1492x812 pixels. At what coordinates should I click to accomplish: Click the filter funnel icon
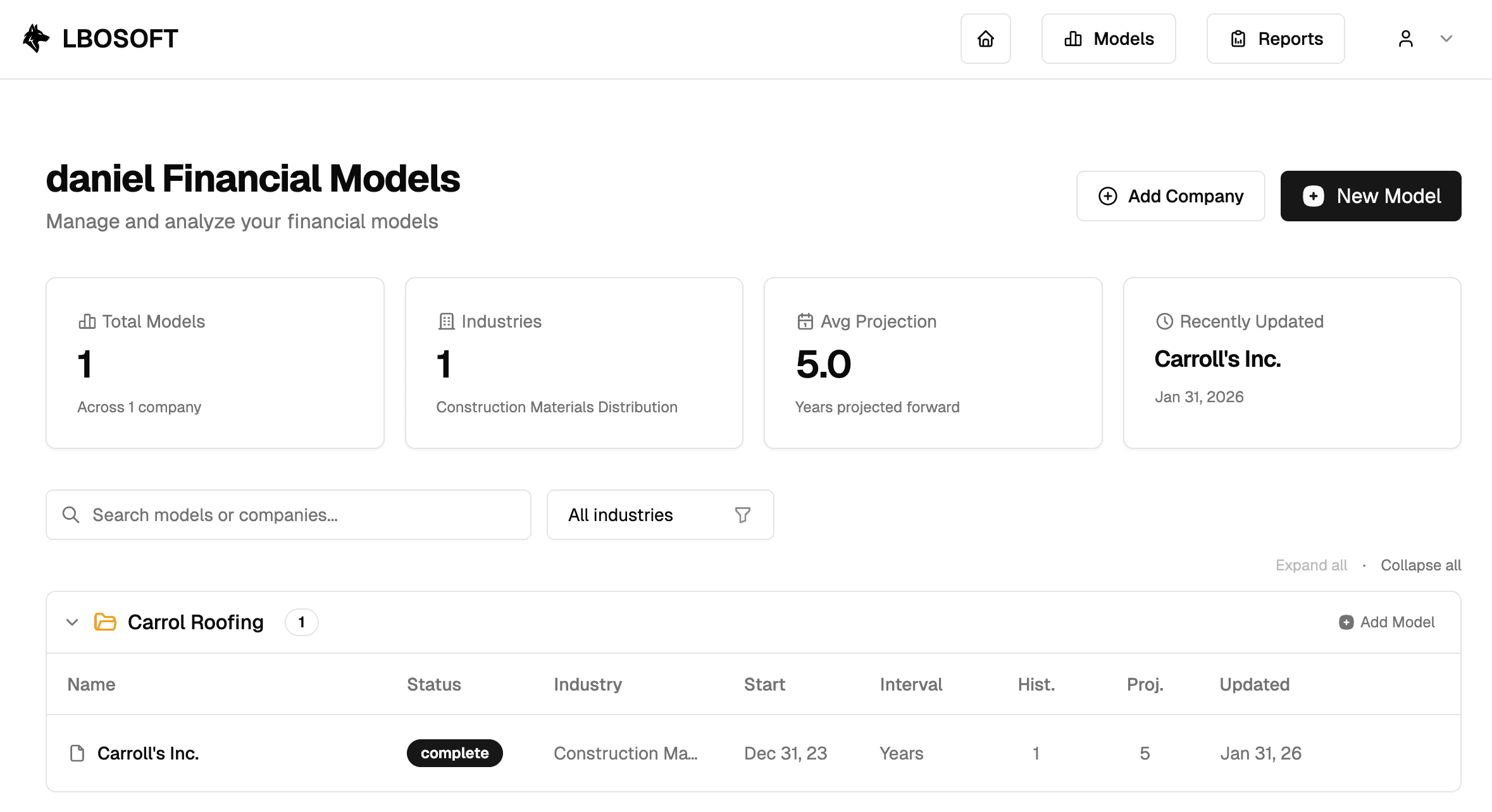742,515
